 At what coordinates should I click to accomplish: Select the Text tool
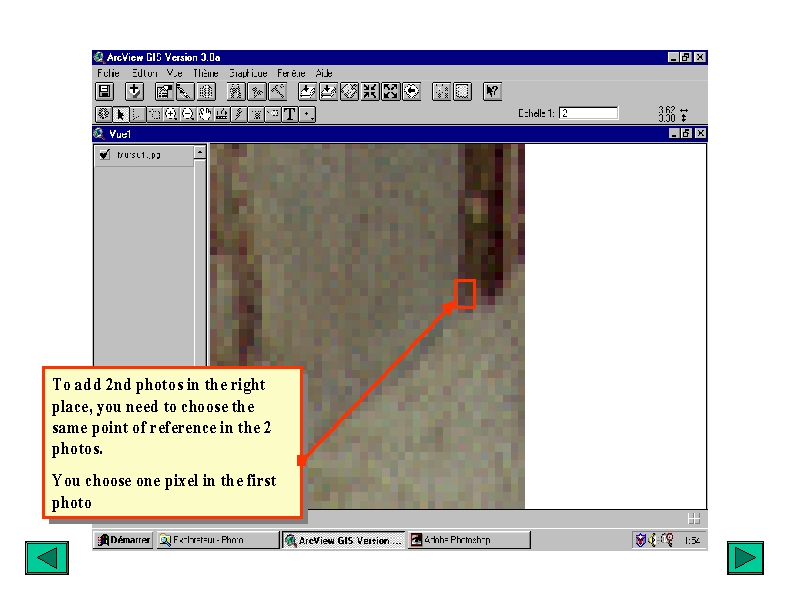pos(289,114)
